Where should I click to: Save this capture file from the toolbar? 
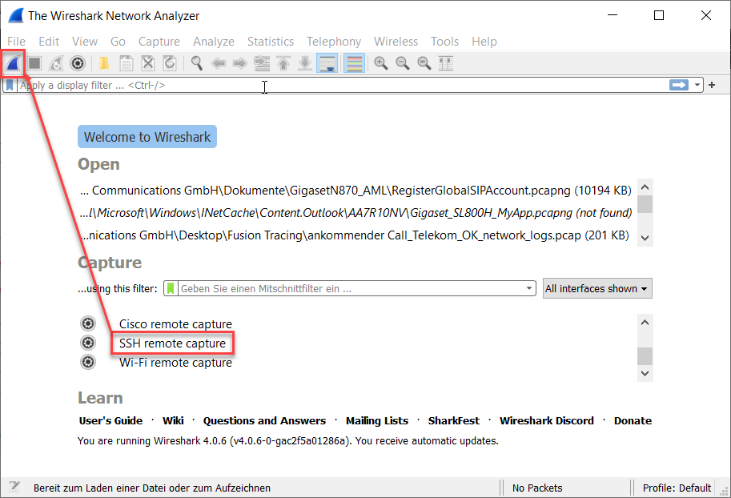126,63
